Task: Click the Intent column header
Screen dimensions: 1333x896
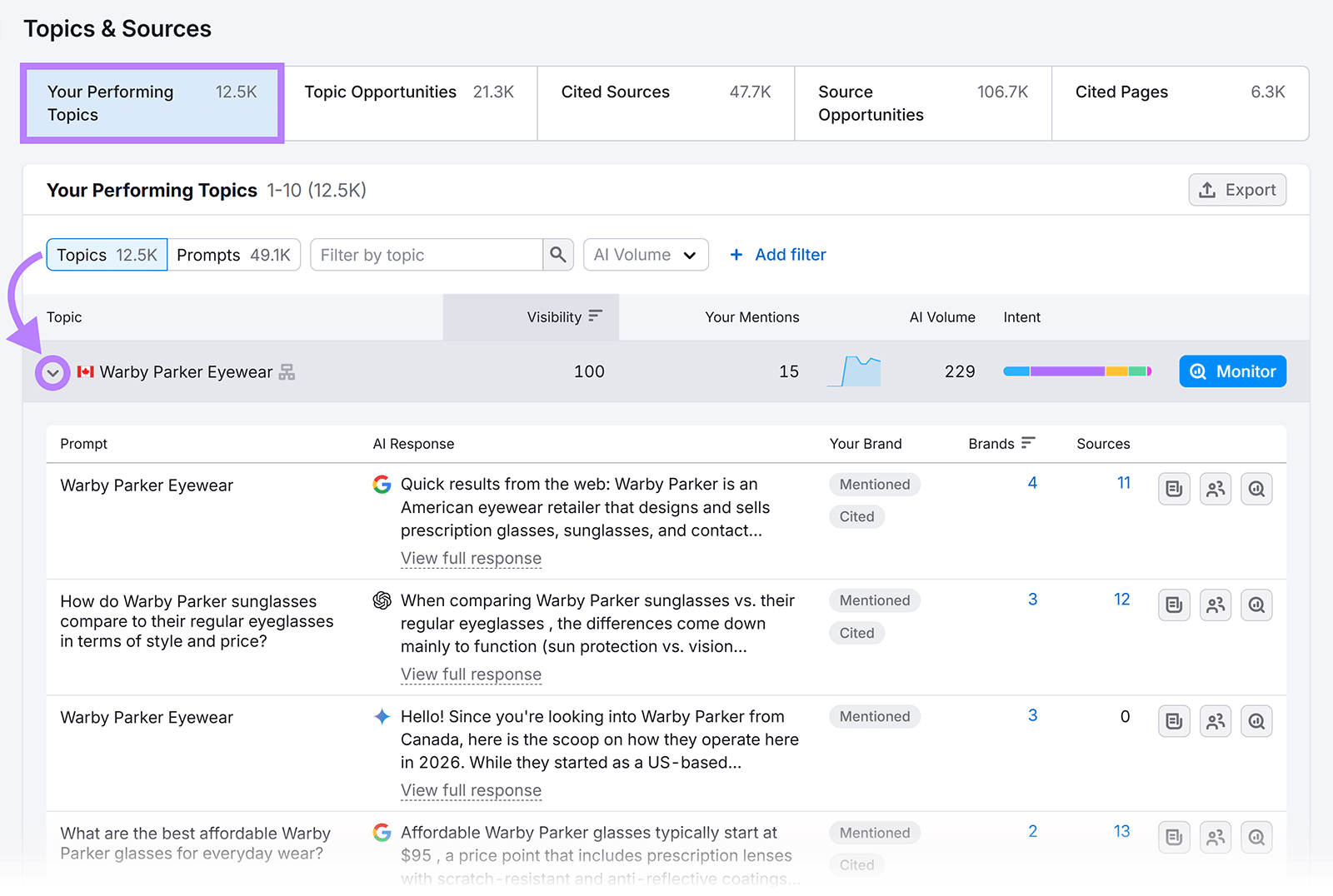Action: (x=1021, y=317)
